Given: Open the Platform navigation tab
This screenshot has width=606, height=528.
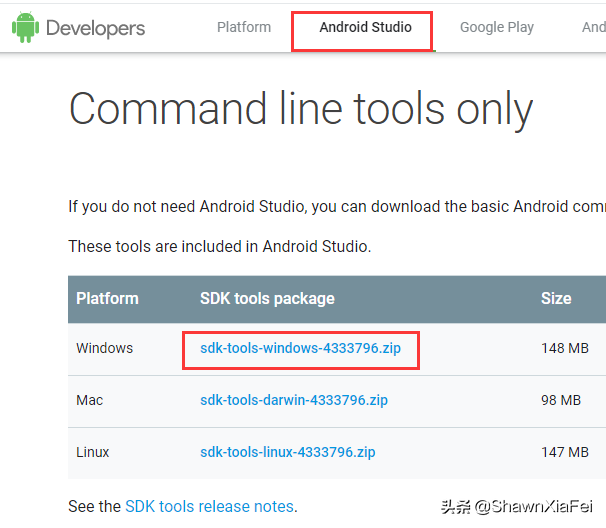Looking at the screenshot, I should 244,27.
